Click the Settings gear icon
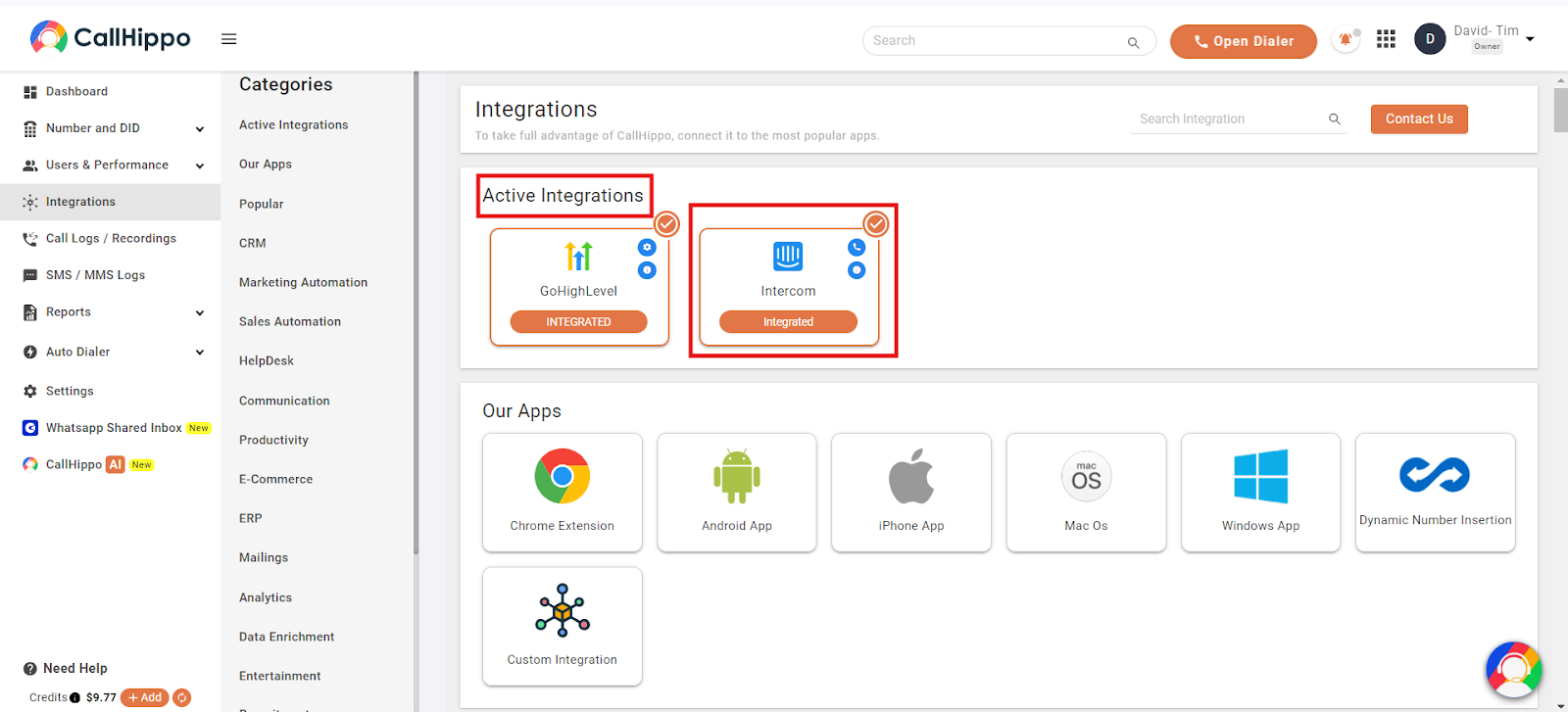1568x712 pixels. [x=30, y=391]
